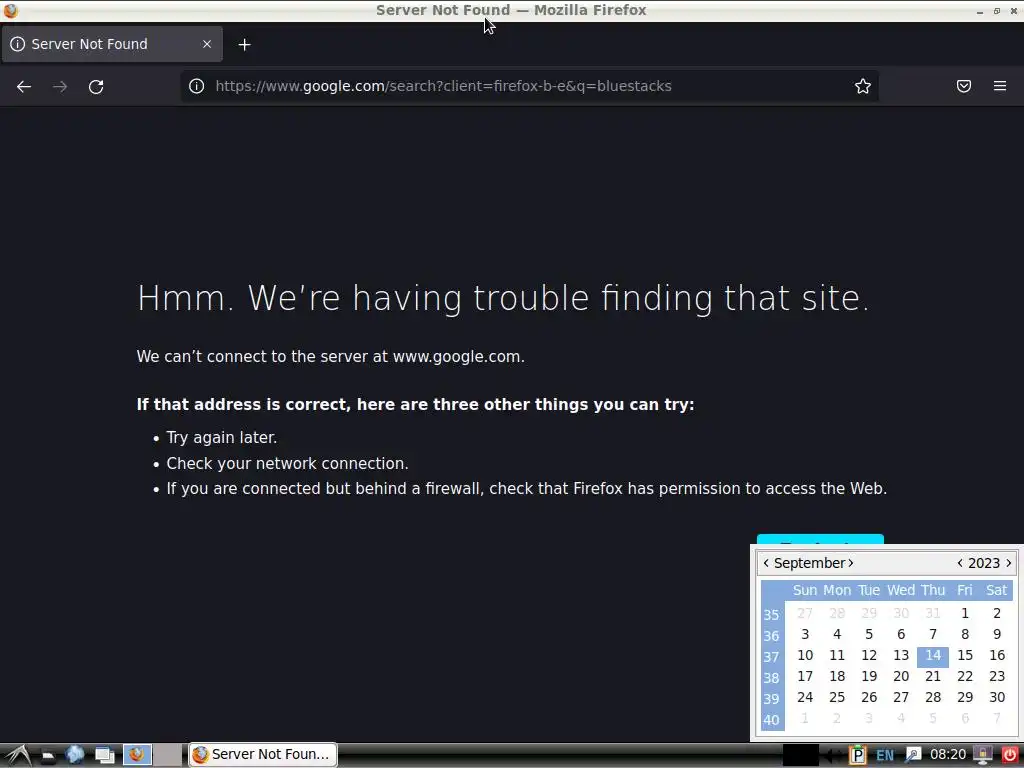Open a new tab
The width and height of the screenshot is (1024, 768).
tap(244, 44)
